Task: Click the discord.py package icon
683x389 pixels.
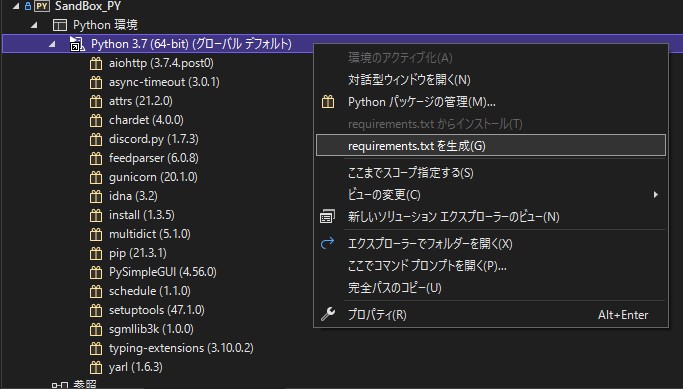Action: pyautogui.click(x=96, y=139)
